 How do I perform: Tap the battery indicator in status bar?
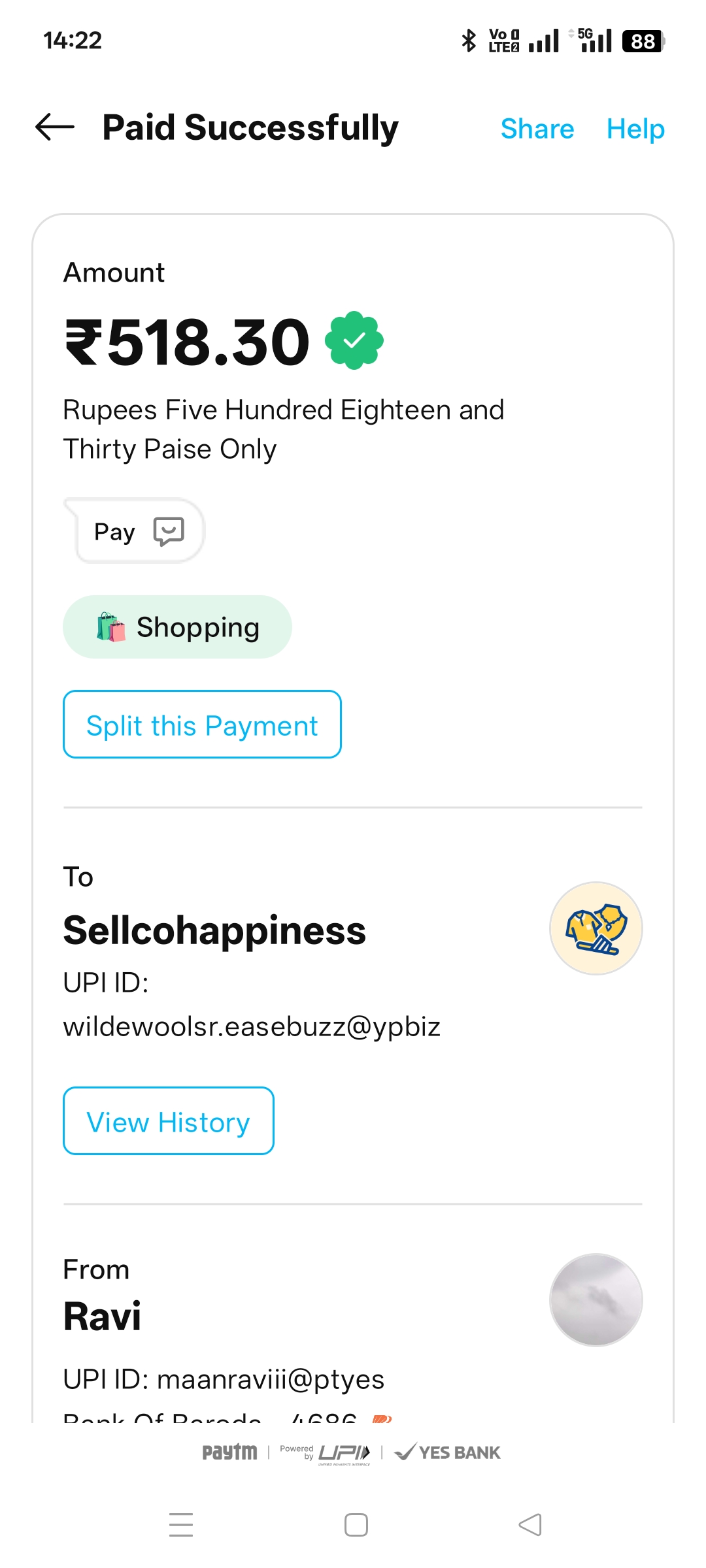[643, 41]
